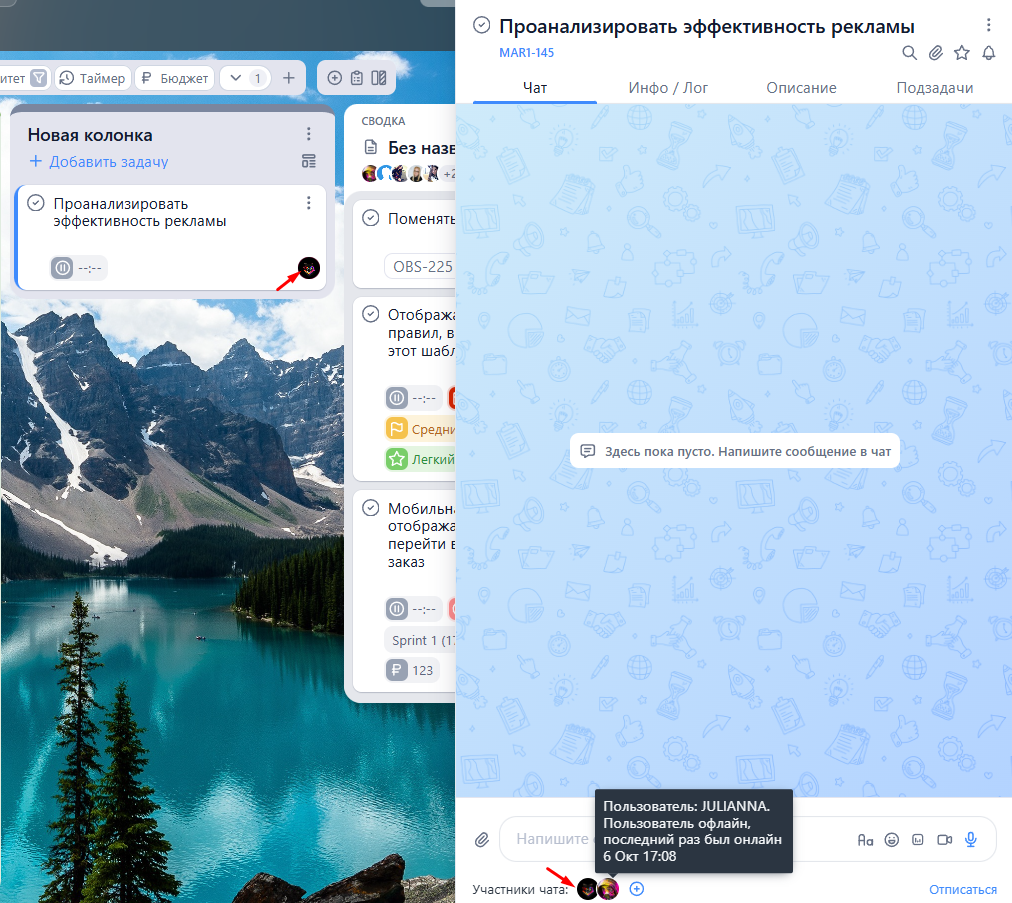
Task: Open the Инфо / Лог tab
Action: point(668,88)
